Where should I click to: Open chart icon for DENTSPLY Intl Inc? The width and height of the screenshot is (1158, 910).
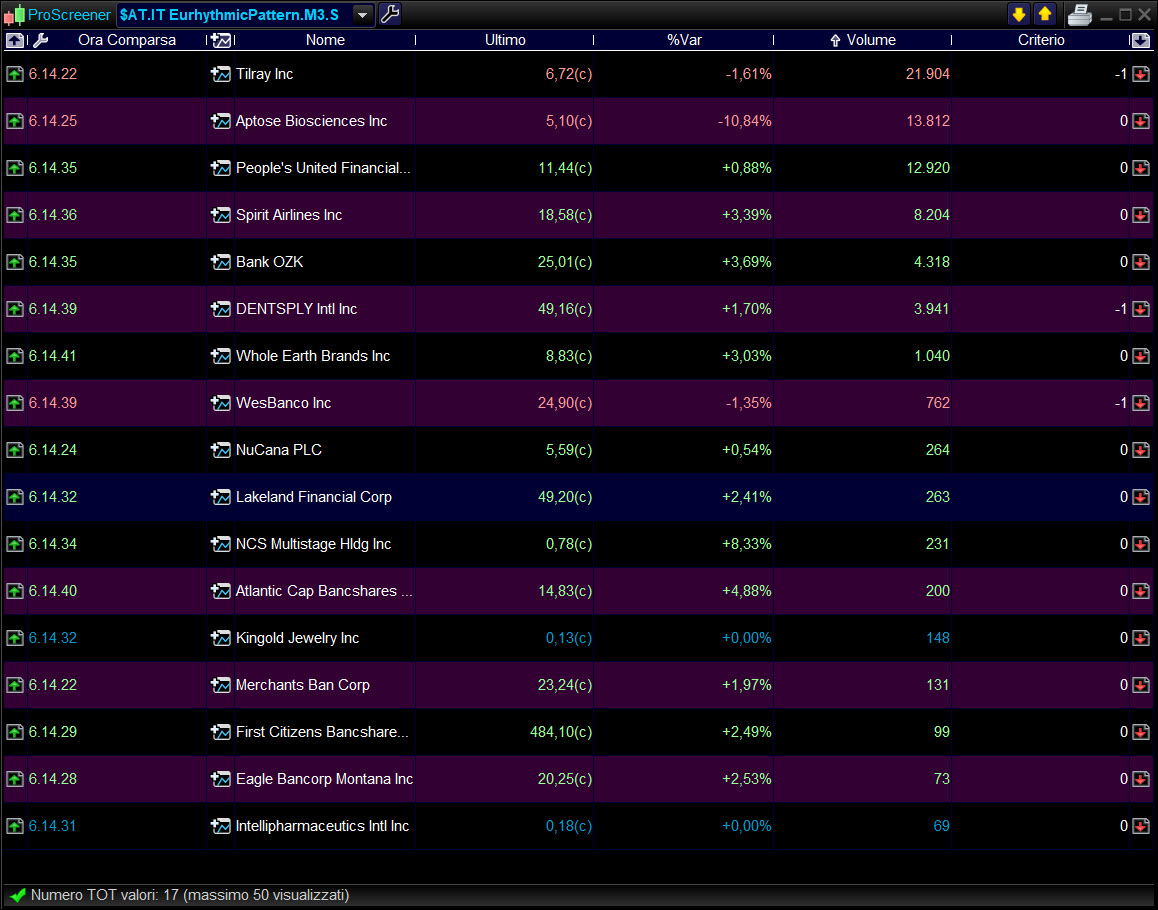(221, 309)
